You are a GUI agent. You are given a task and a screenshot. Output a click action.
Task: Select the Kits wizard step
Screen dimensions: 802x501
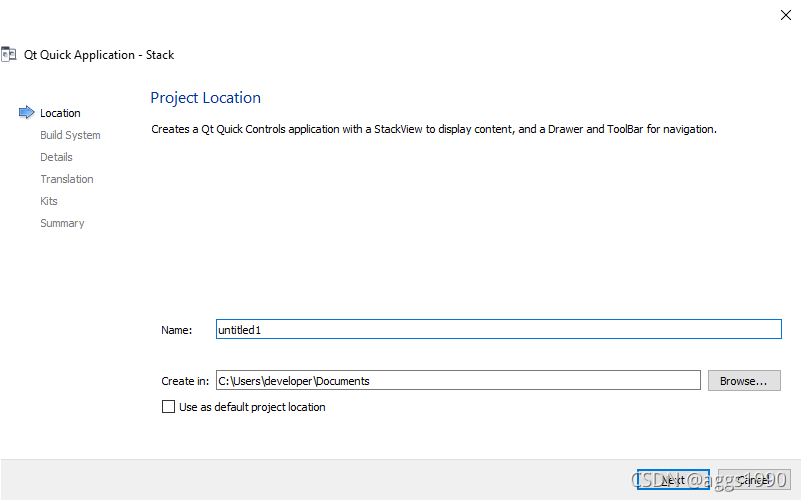pyautogui.click(x=49, y=201)
